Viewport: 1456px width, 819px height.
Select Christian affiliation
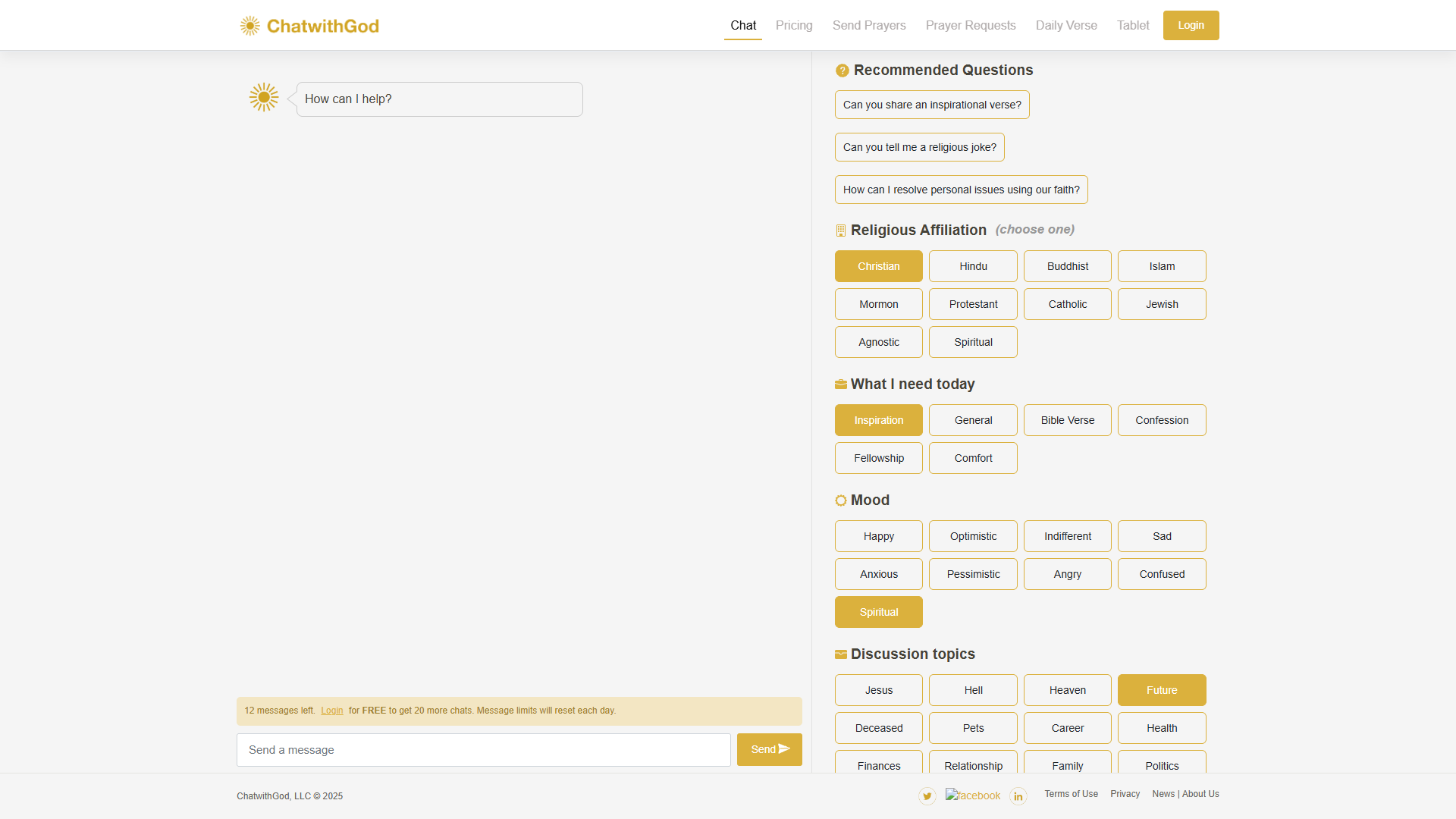[x=879, y=266]
